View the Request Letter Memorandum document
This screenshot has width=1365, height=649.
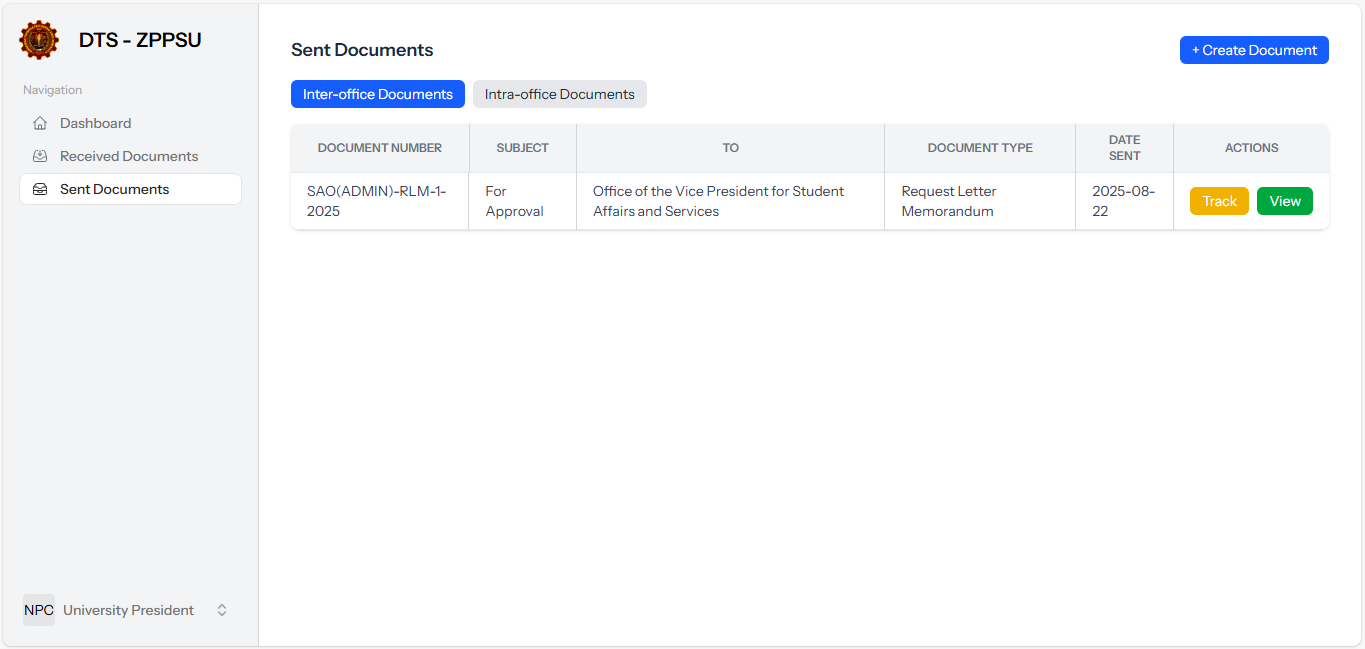(1284, 201)
